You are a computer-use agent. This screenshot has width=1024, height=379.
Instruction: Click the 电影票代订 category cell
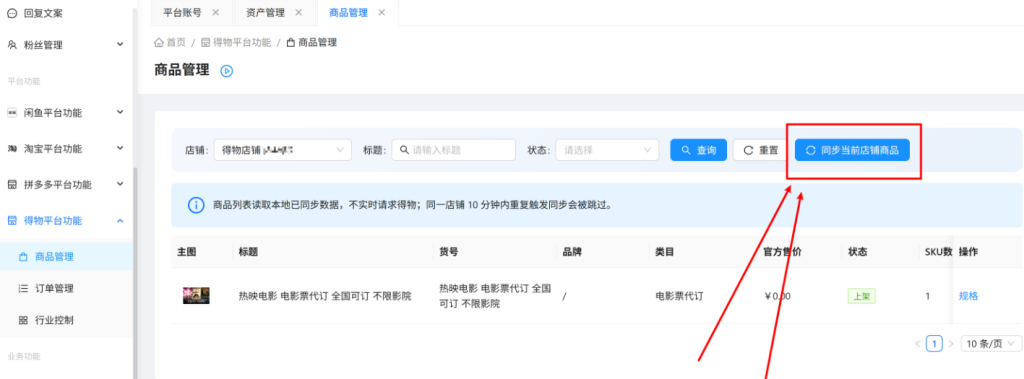pos(679,296)
